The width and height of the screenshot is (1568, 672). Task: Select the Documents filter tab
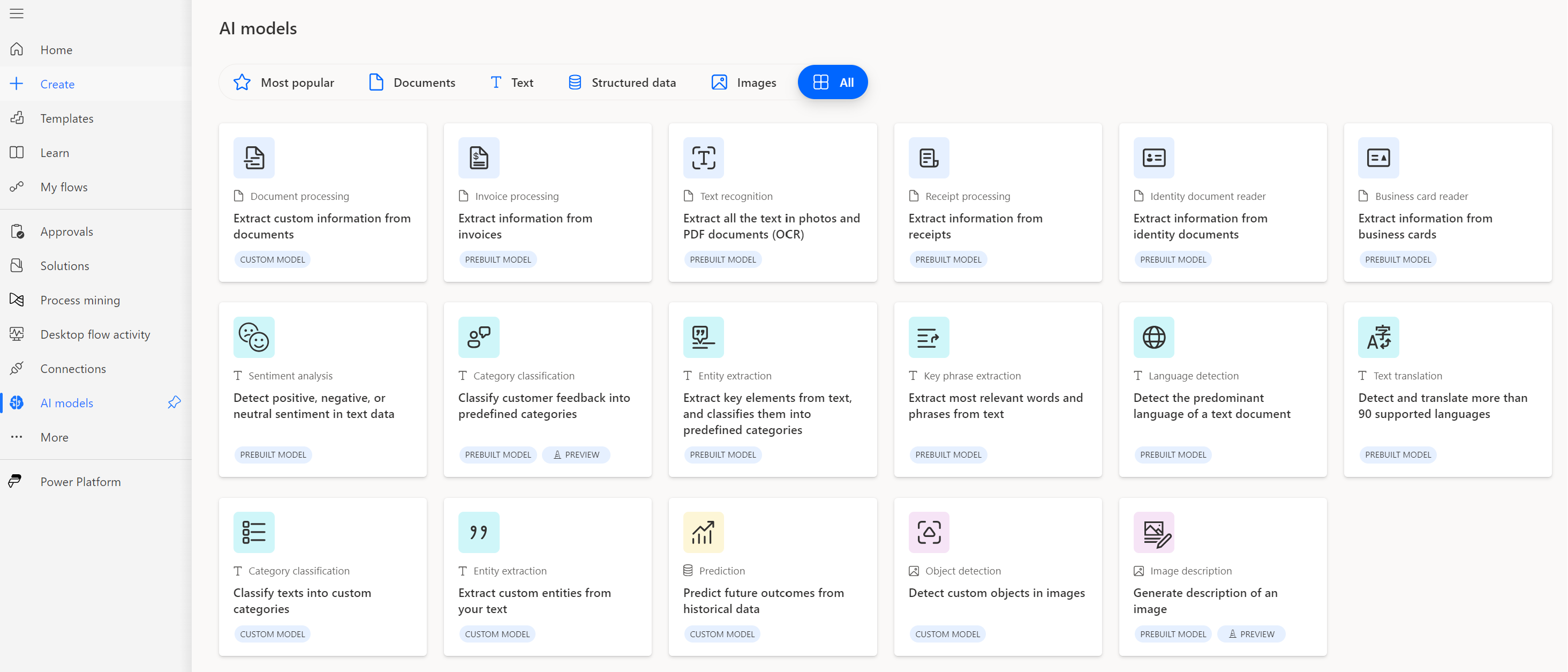click(x=411, y=82)
